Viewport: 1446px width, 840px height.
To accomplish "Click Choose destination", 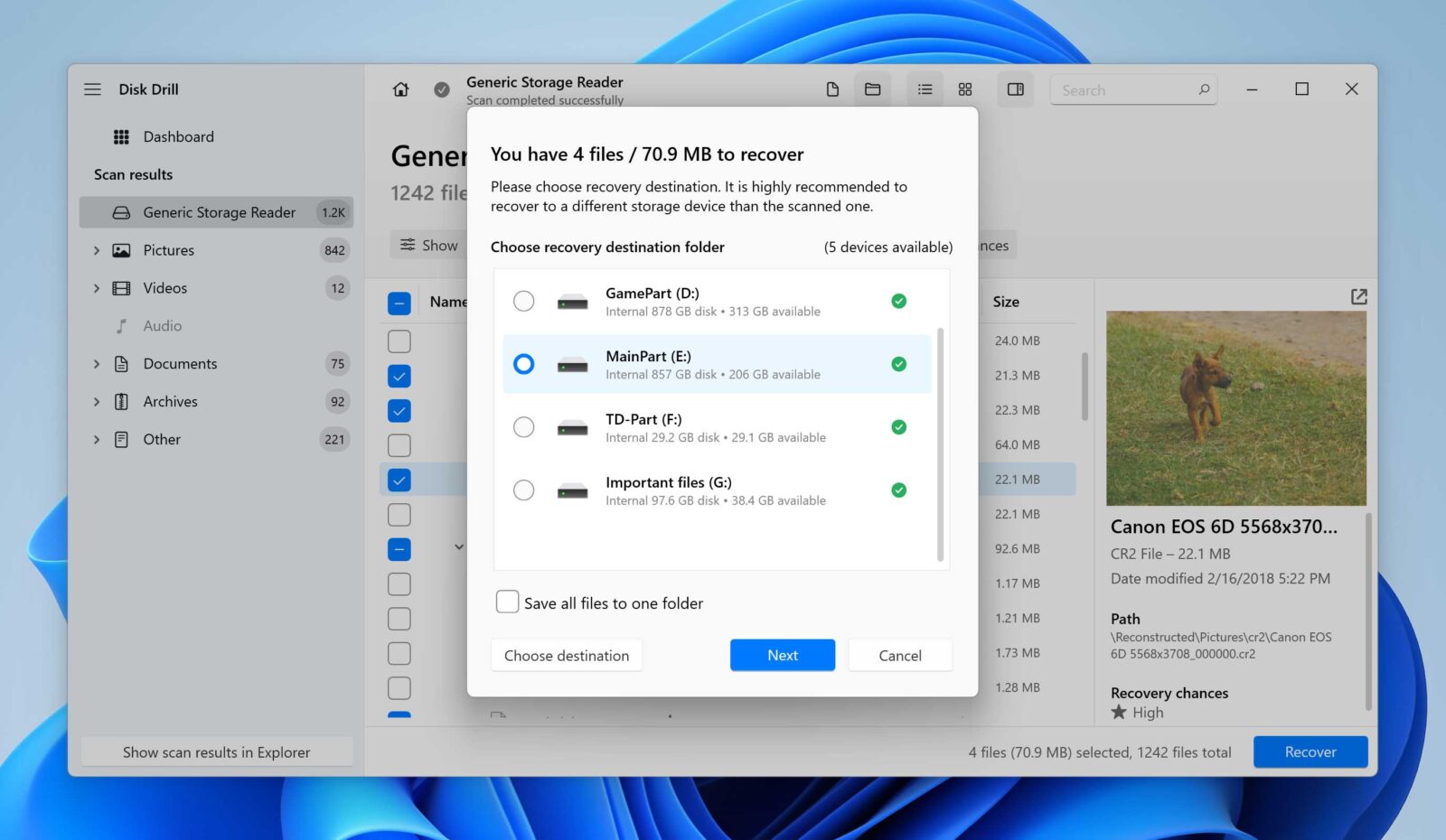I will (x=566, y=655).
